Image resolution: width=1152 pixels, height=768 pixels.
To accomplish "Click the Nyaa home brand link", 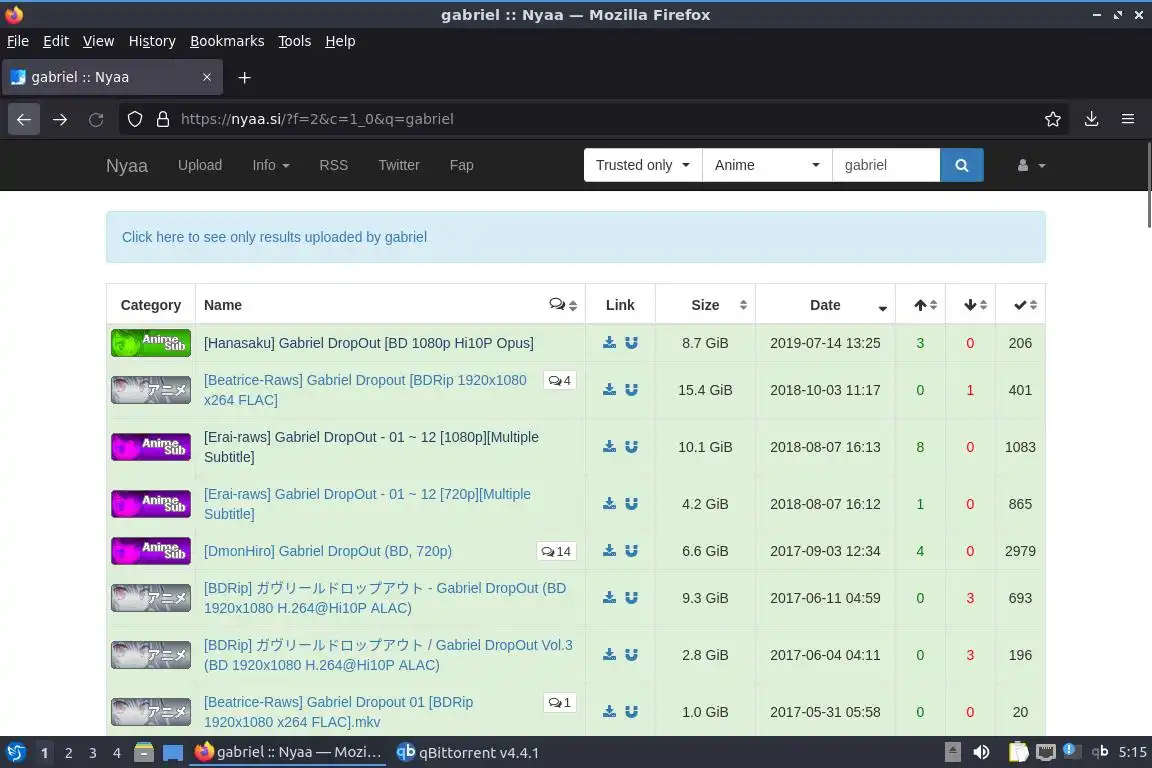I will click(126, 166).
